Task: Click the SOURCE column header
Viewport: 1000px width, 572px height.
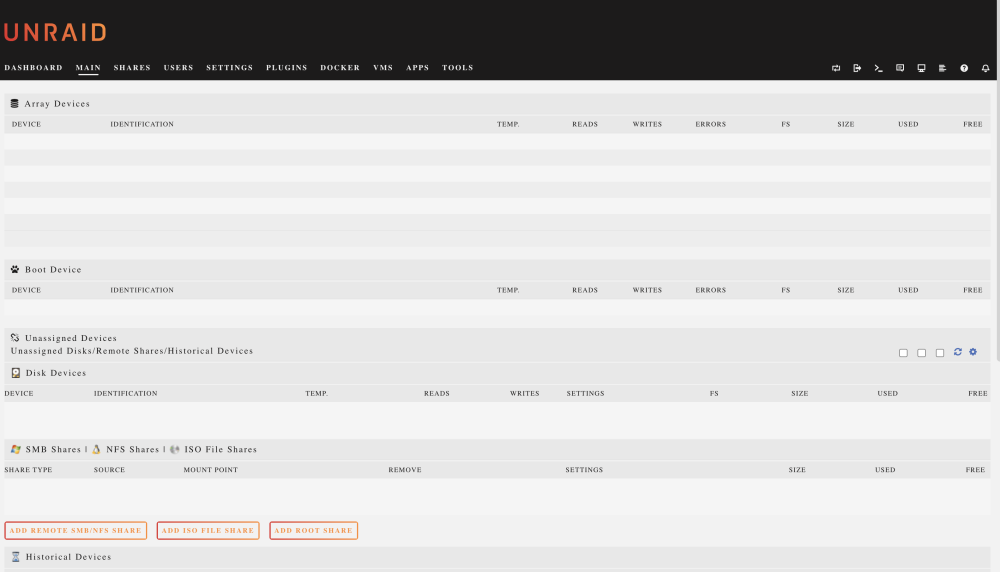Action: [110, 470]
